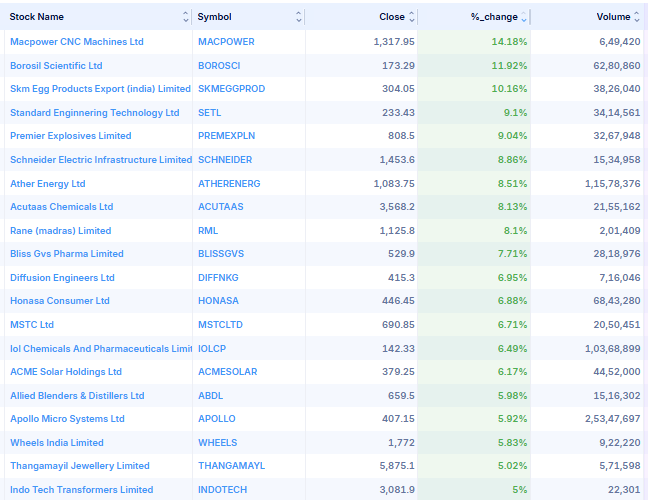Click the DIFFNKG symbol
Image resolution: width=648 pixels, height=500 pixels.
pos(218,278)
